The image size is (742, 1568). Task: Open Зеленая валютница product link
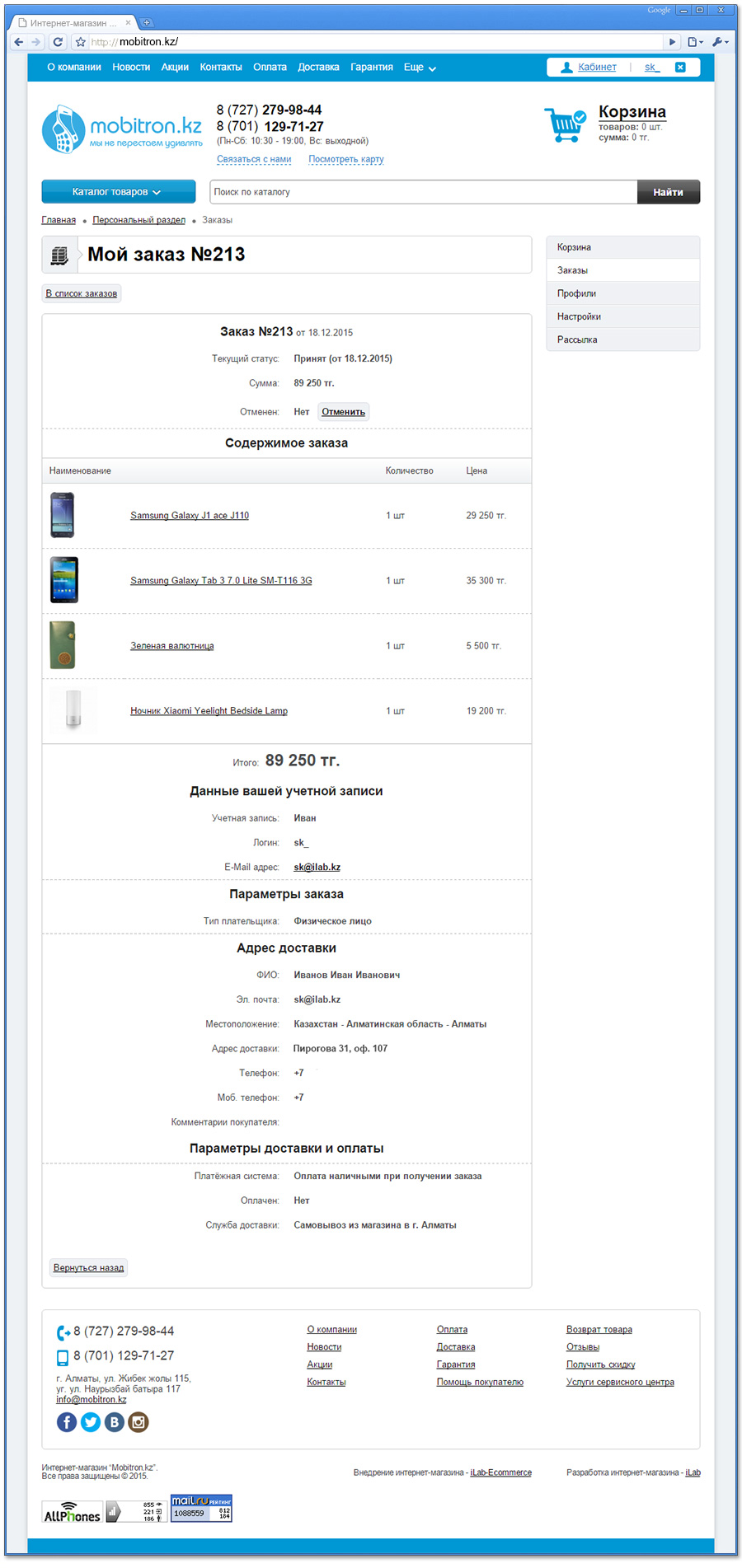click(x=172, y=646)
